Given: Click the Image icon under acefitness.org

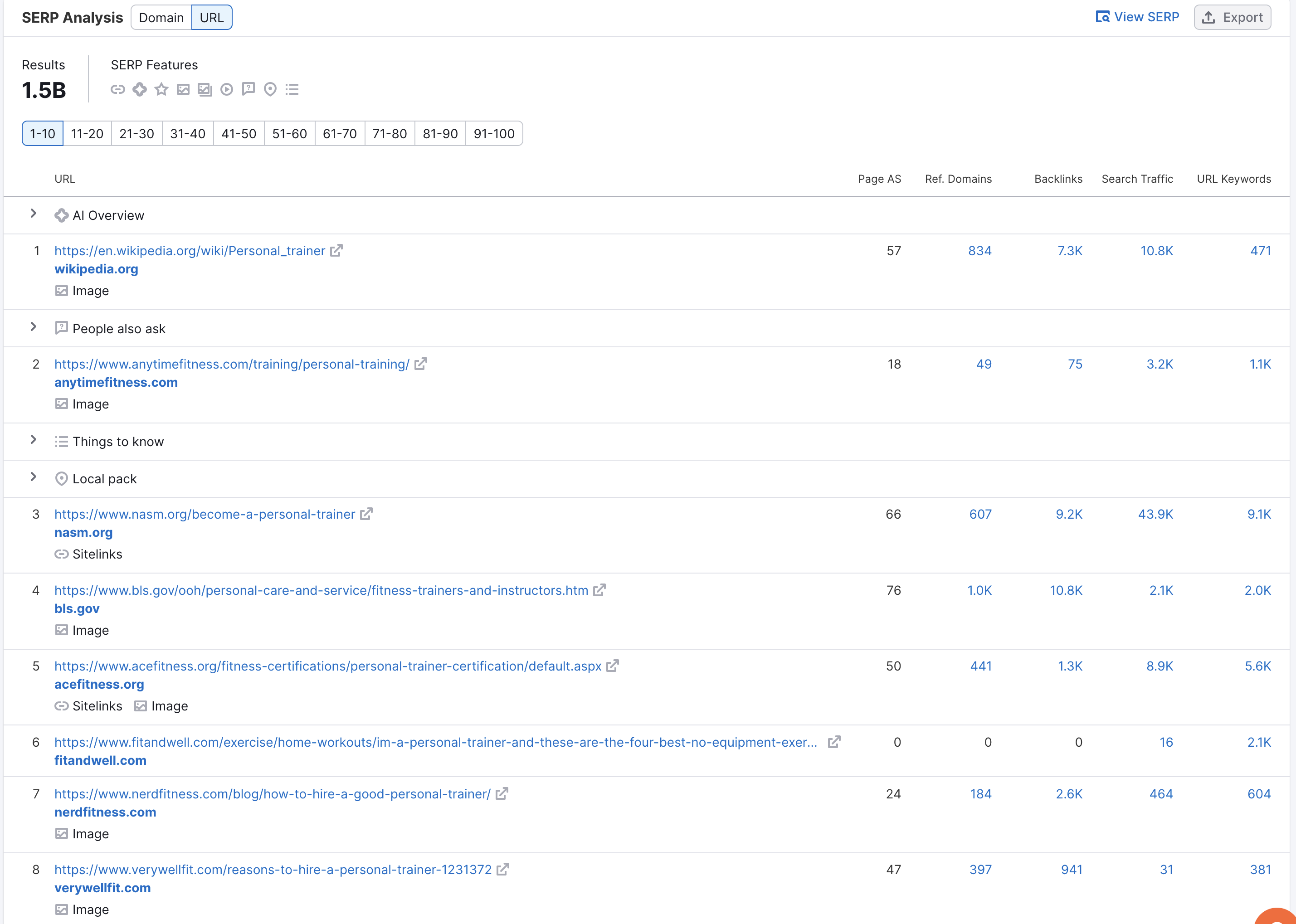Looking at the screenshot, I should (141, 706).
